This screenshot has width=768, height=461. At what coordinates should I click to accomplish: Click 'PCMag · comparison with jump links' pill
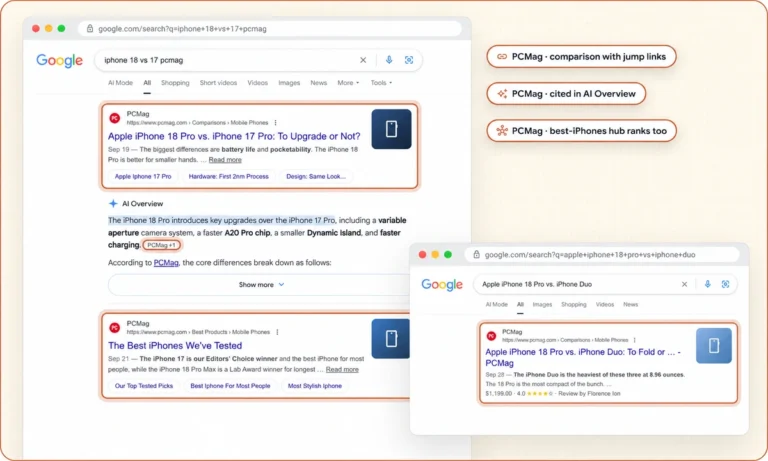click(581, 57)
